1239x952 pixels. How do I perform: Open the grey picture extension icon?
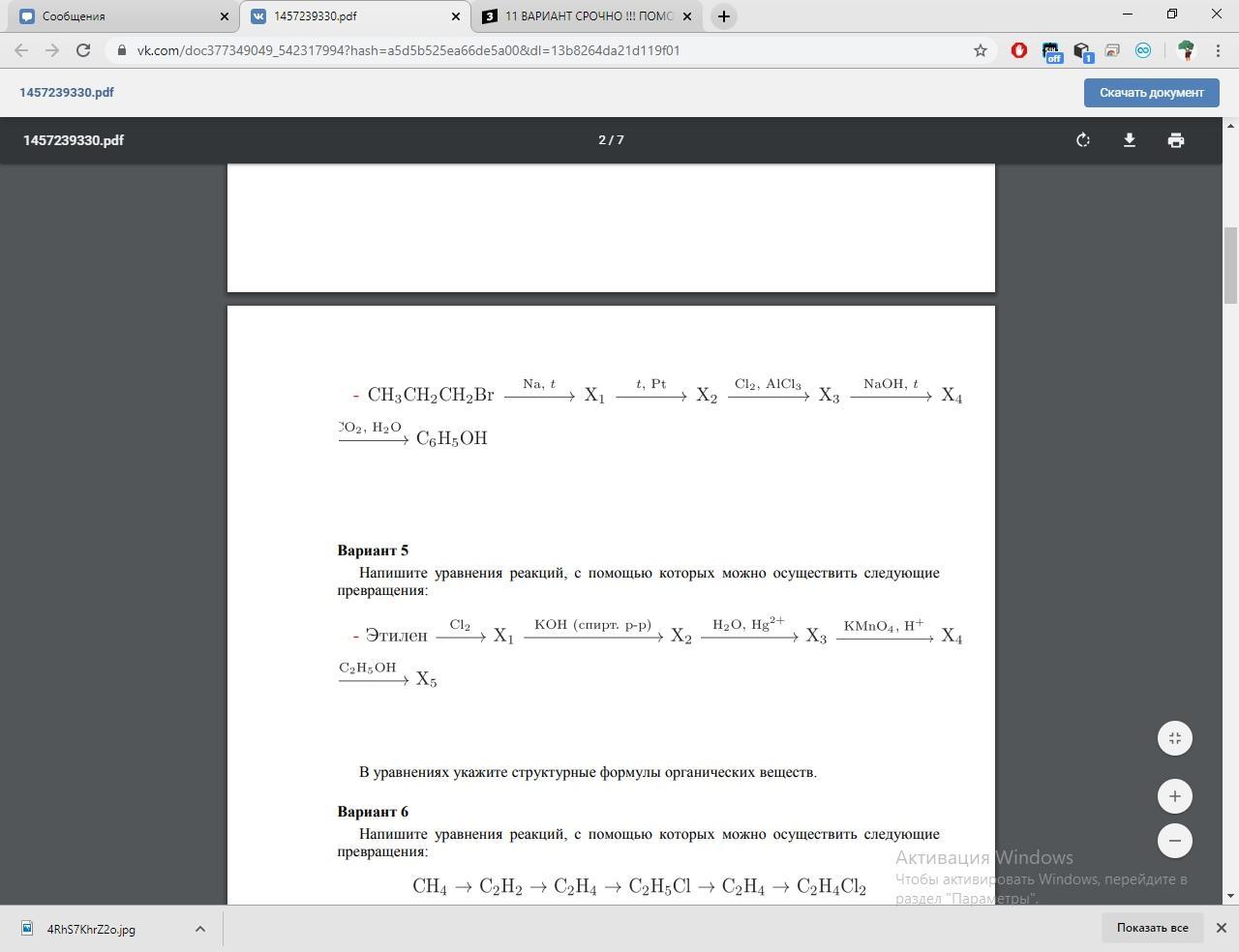click(1112, 50)
